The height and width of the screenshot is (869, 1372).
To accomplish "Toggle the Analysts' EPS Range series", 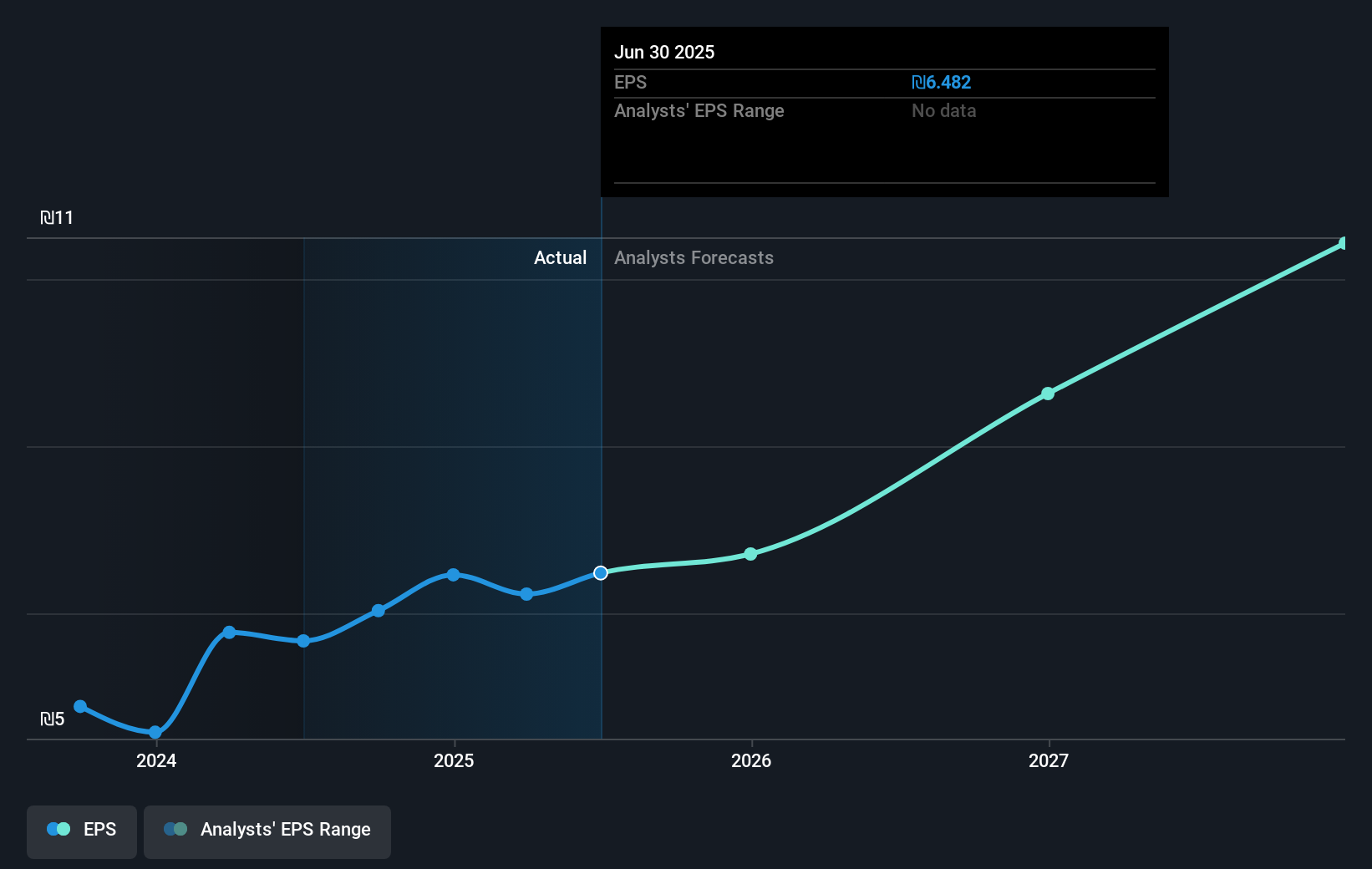I will [x=267, y=831].
